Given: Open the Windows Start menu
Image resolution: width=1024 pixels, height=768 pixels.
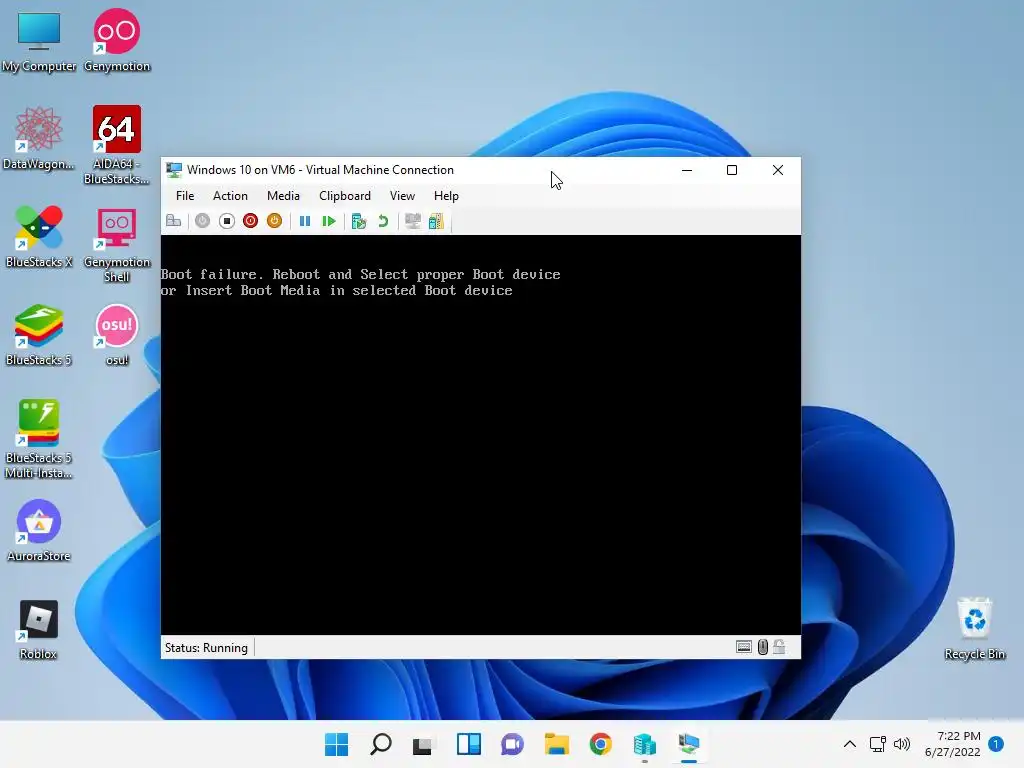Looking at the screenshot, I should pos(337,744).
